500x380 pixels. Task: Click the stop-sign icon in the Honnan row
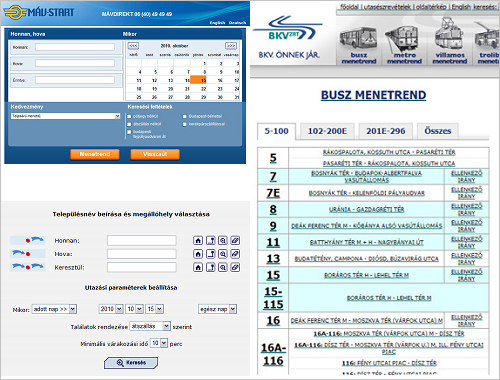click(x=211, y=240)
